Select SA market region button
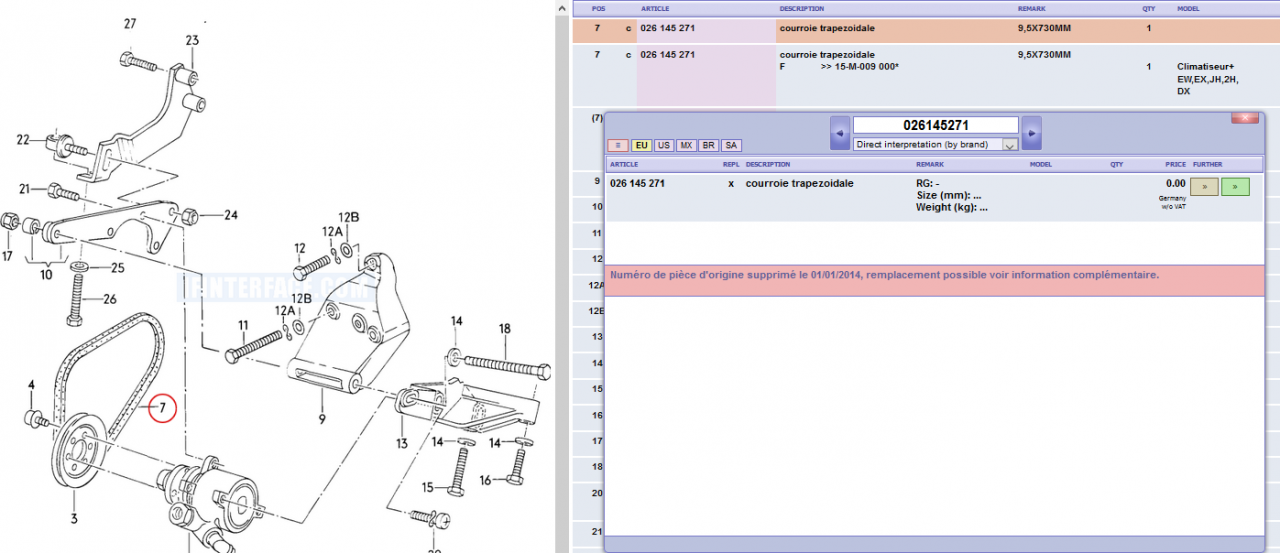Viewport: 1280px width, 553px height. (x=731, y=146)
